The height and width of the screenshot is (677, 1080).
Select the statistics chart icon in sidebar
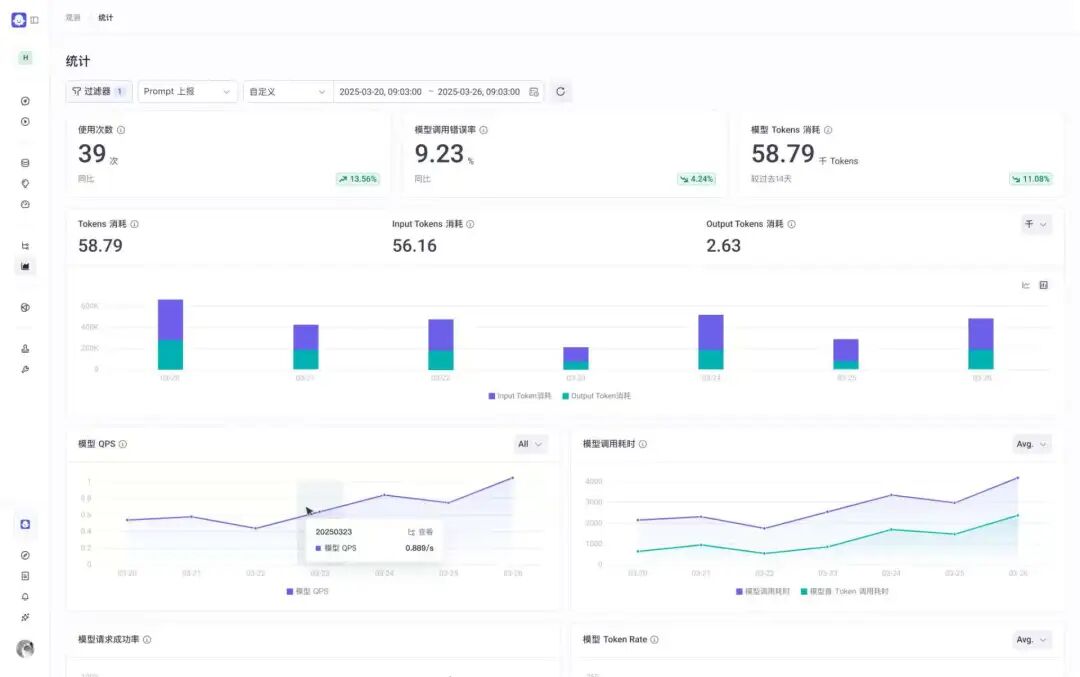(x=25, y=266)
